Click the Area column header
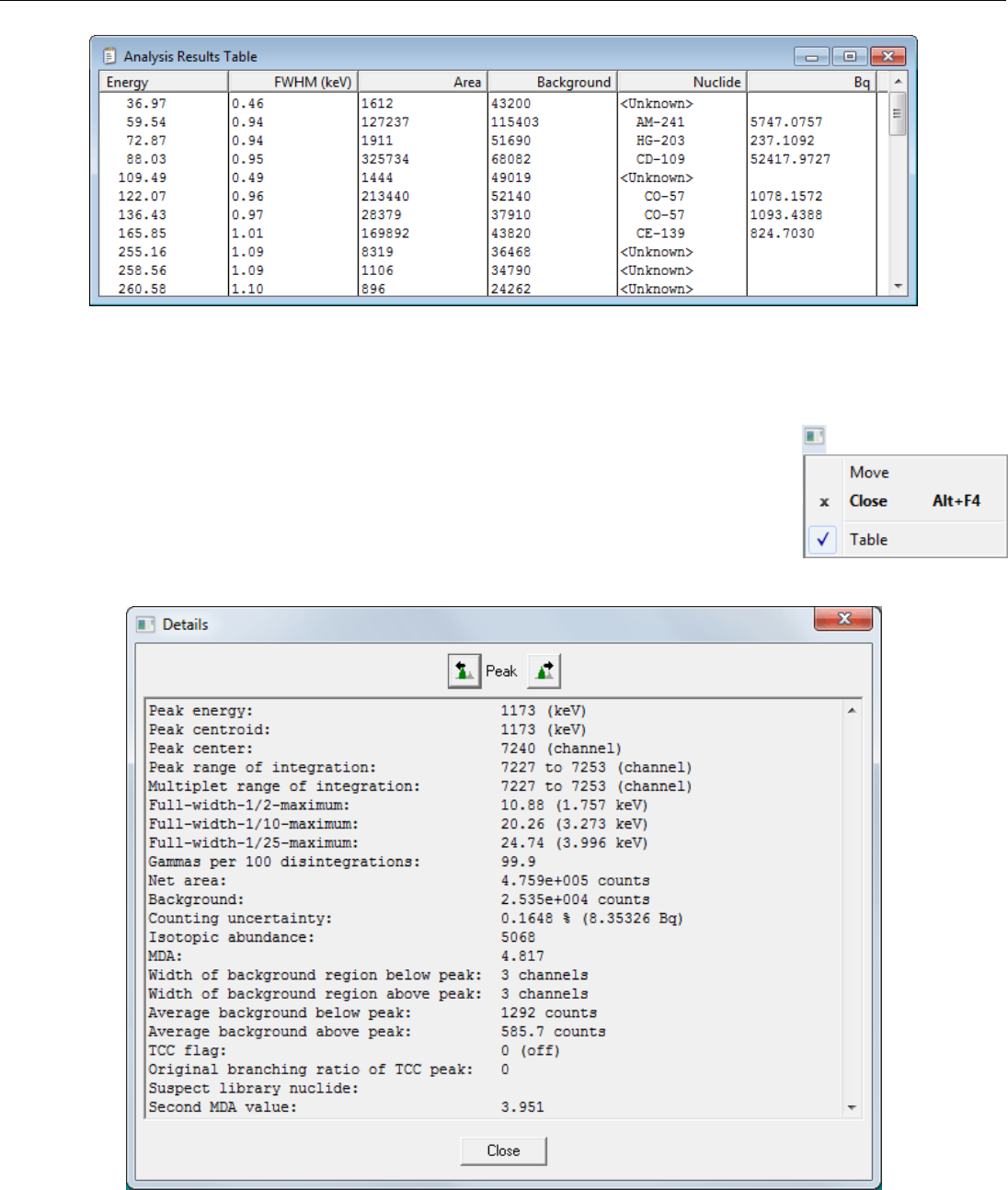Viewport: 1008px width, 1190px height. coord(423,82)
